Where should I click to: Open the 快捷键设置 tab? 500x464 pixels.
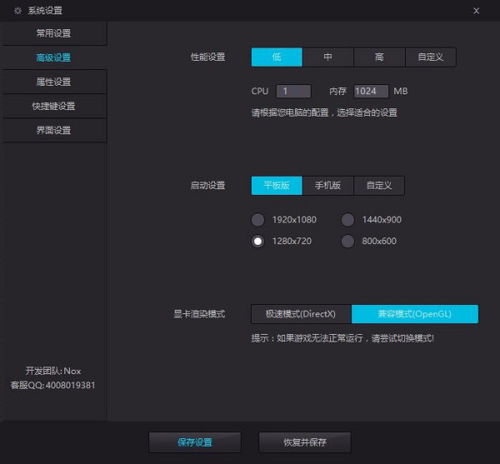[x=53, y=106]
